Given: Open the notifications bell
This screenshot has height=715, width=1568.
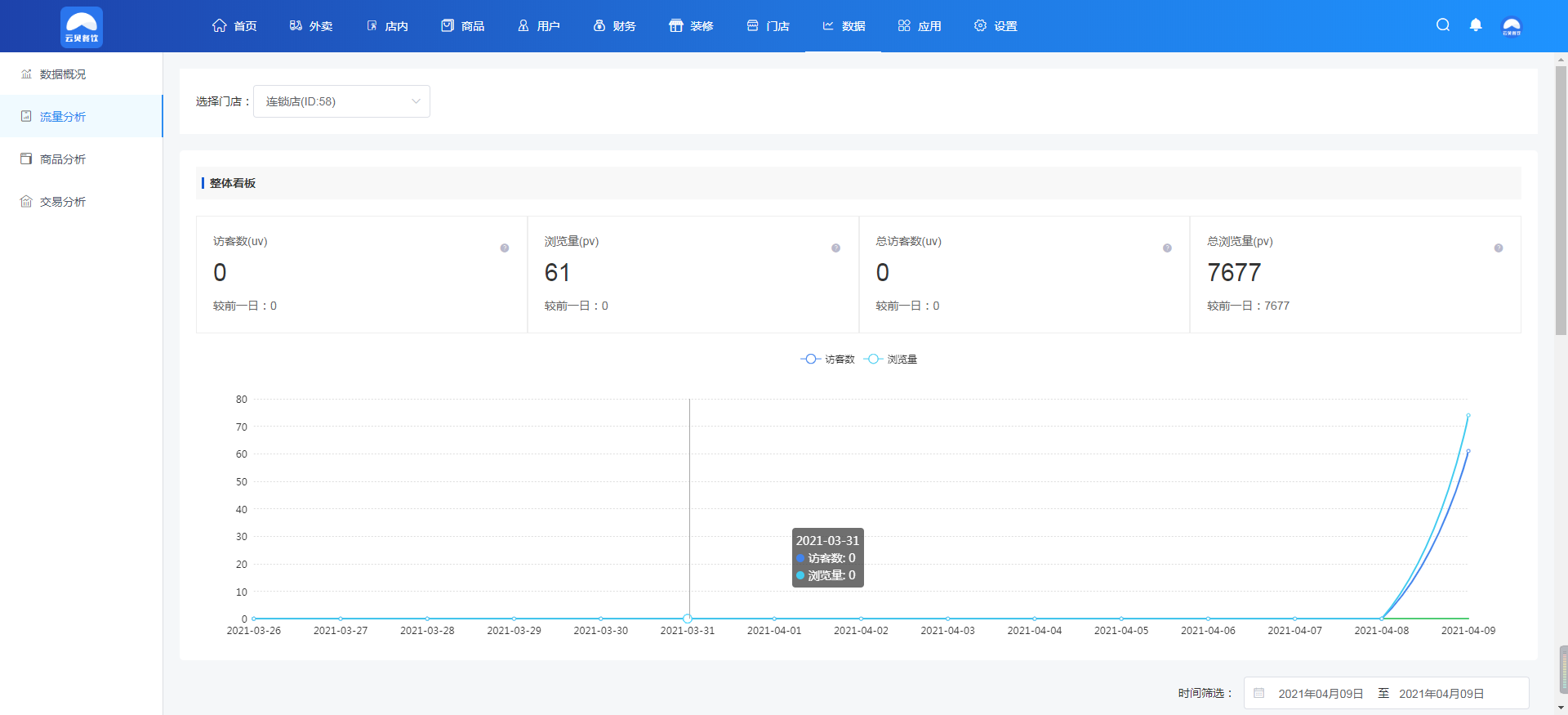Looking at the screenshot, I should [x=1476, y=25].
